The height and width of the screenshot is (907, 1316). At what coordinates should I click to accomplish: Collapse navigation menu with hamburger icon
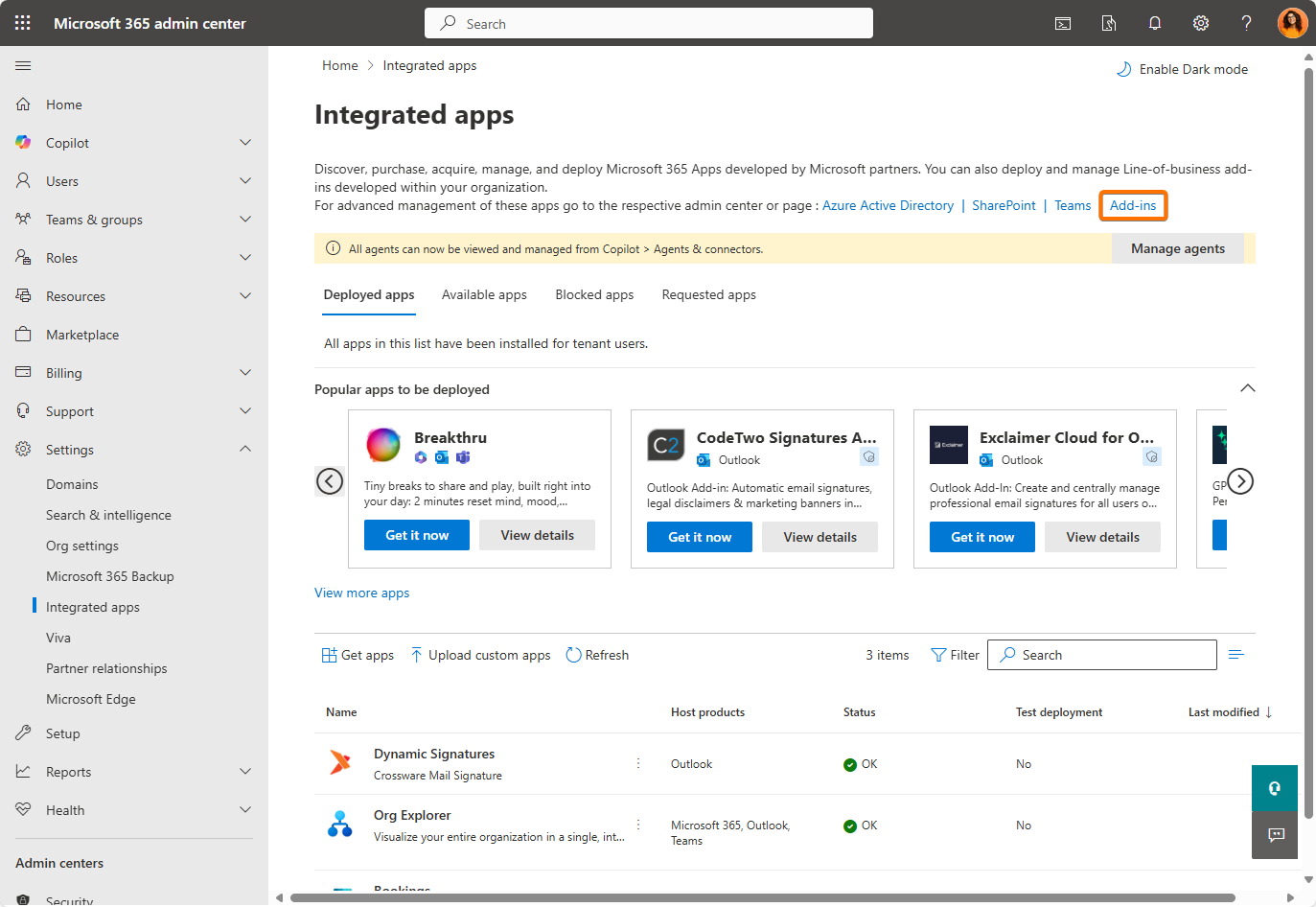tap(23, 65)
